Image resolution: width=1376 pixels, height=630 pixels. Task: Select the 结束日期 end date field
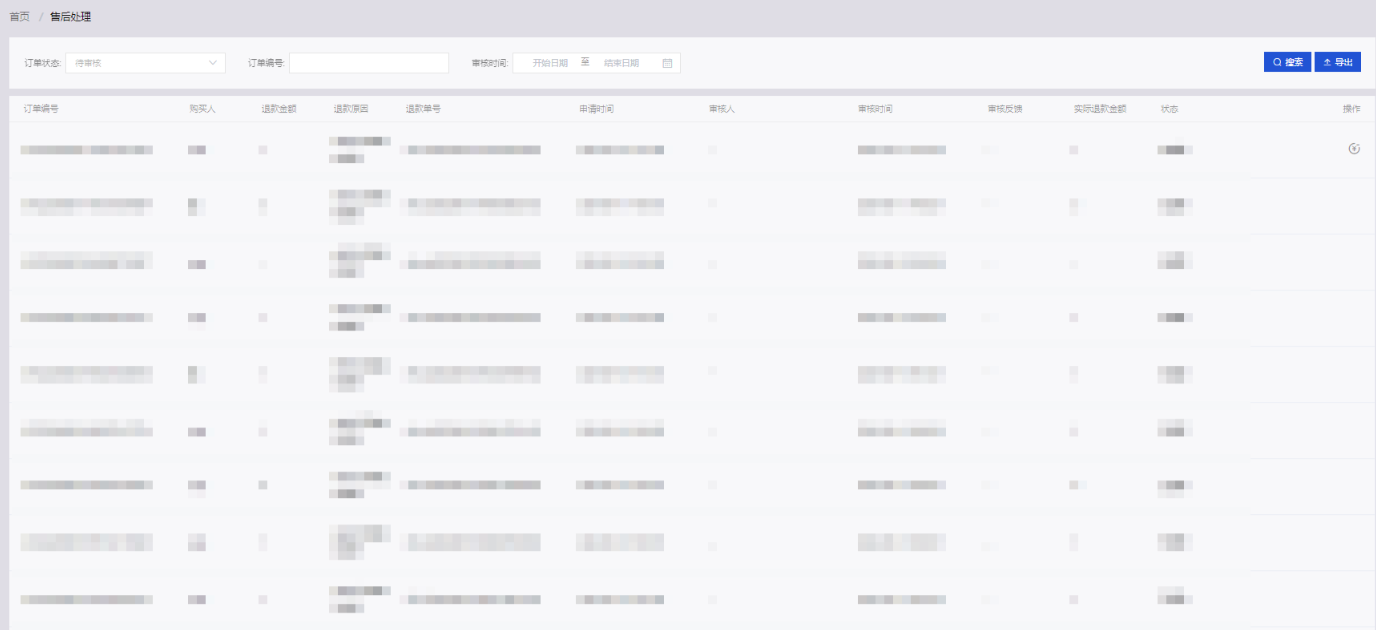click(621, 63)
